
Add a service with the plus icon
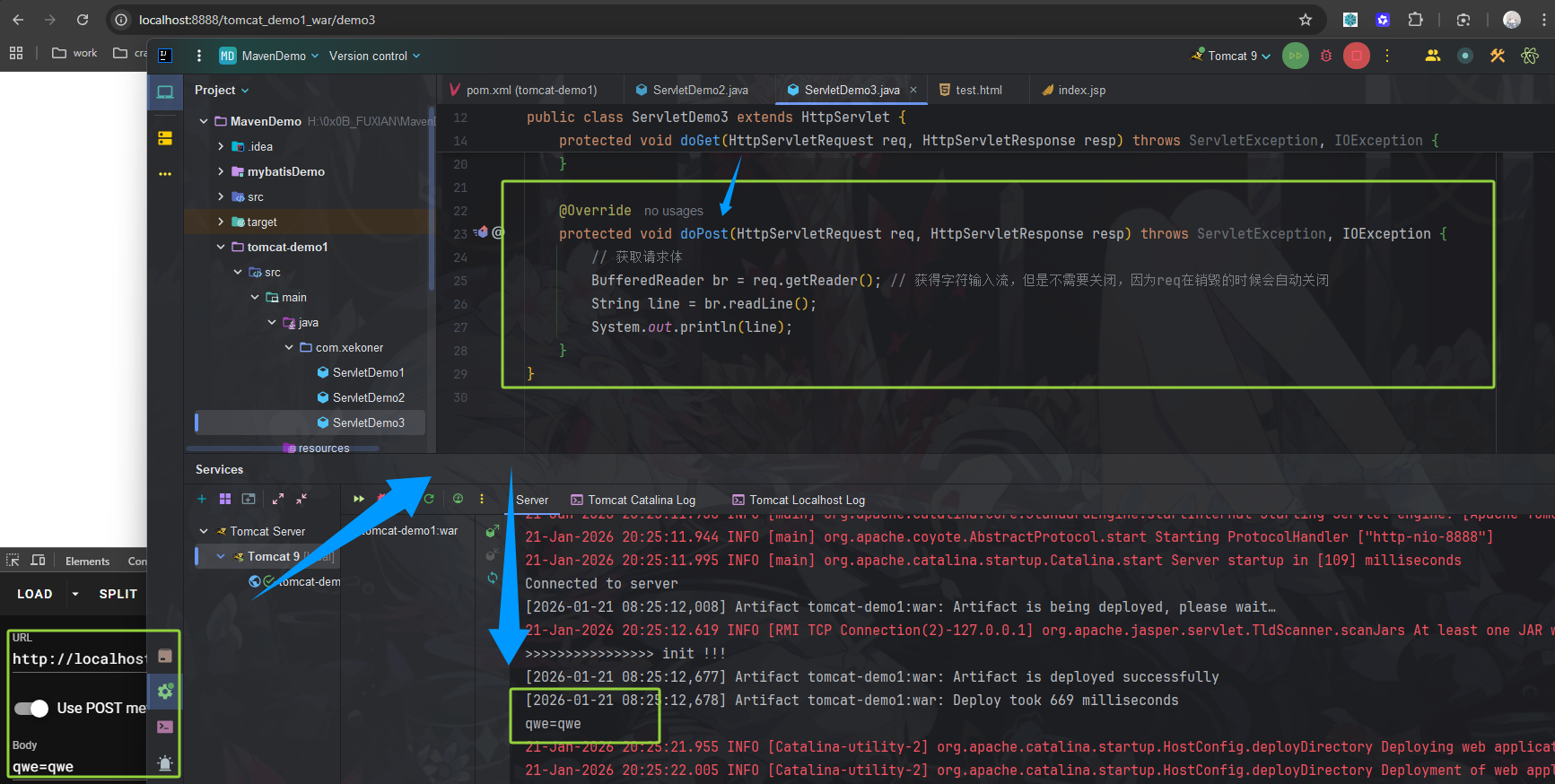202,499
